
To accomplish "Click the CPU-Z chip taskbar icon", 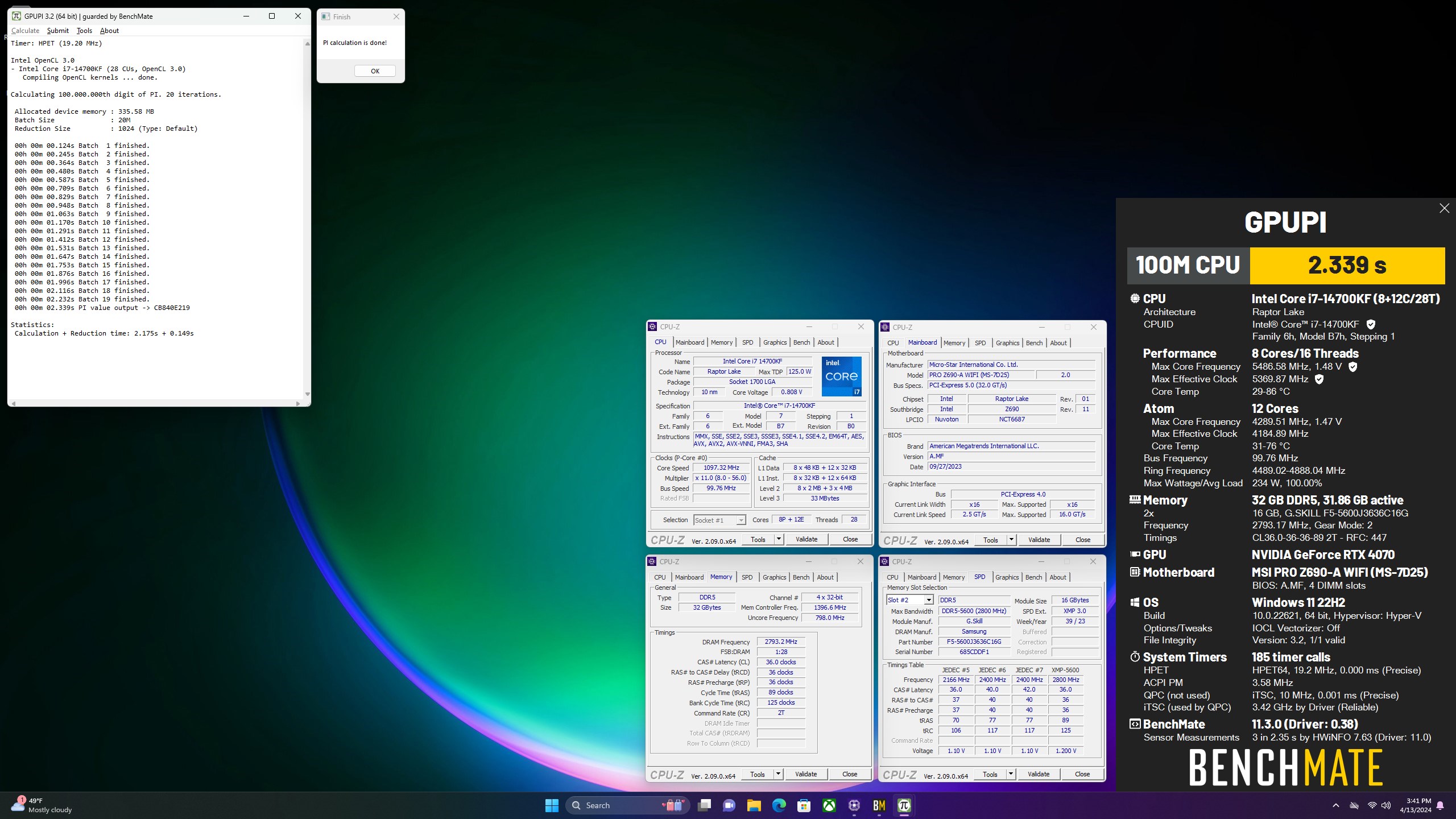I will pos(854,805).
